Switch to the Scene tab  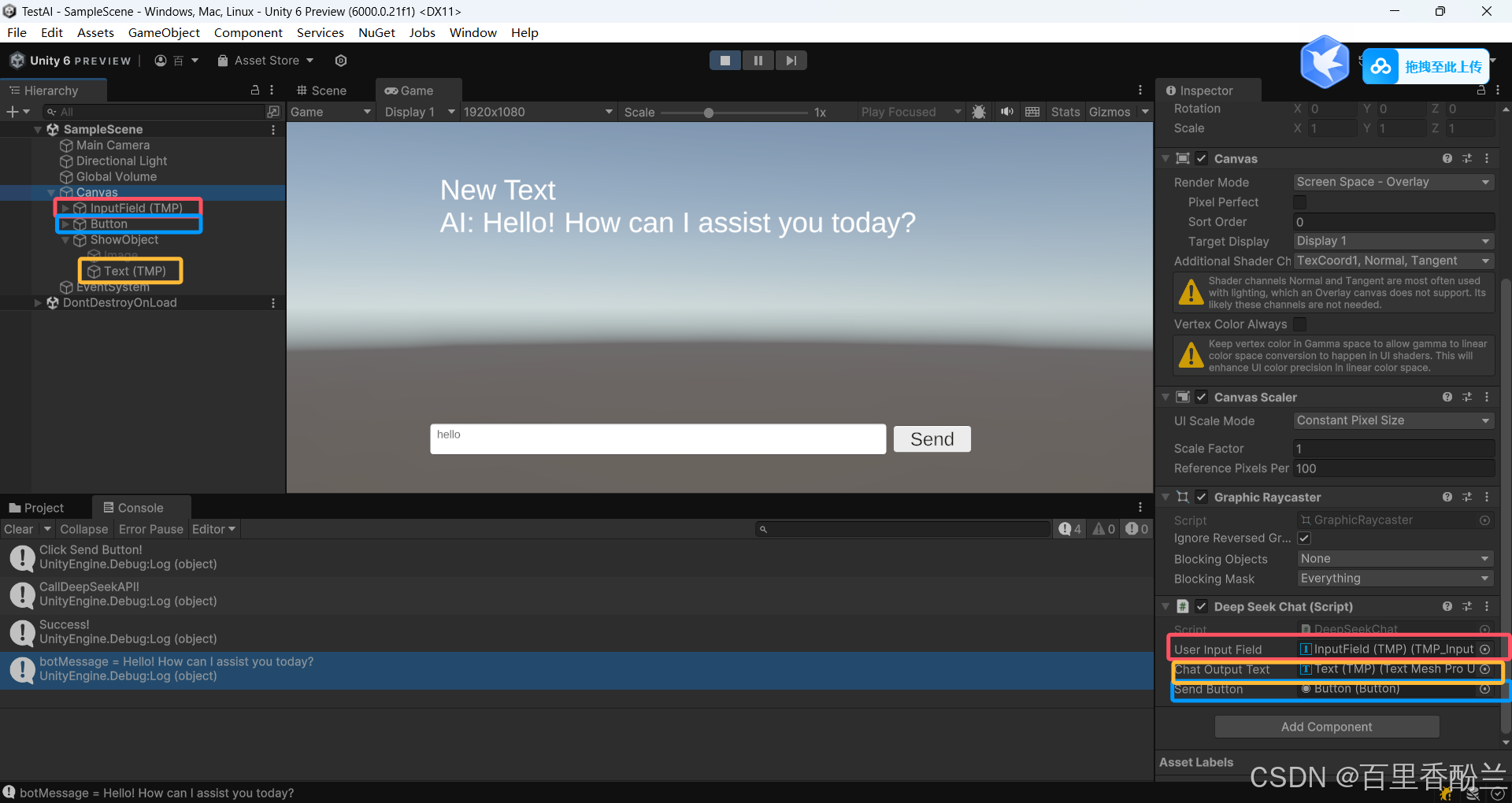[321, 91]
